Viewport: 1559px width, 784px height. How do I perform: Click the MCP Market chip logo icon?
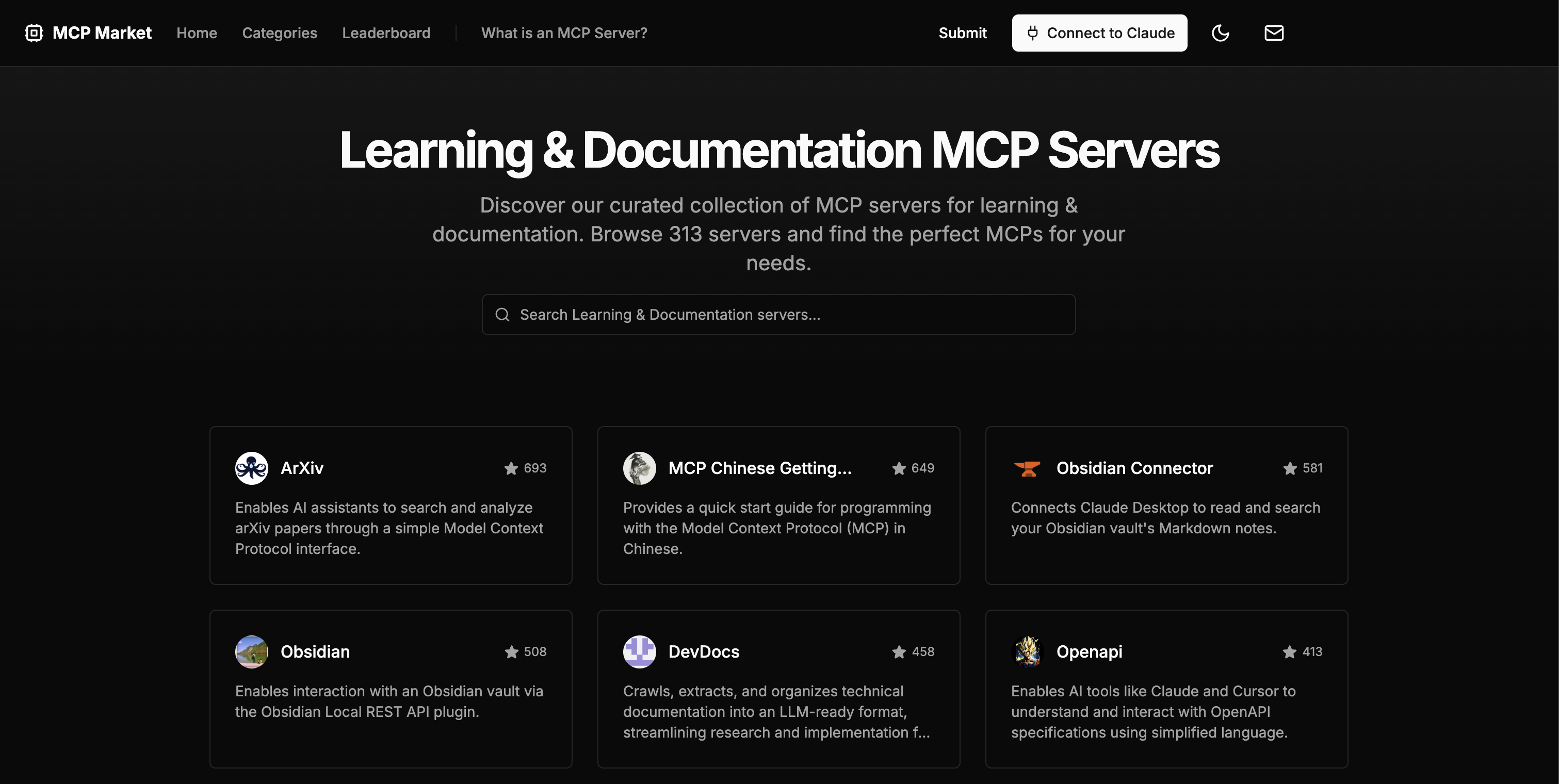[34, 32]
